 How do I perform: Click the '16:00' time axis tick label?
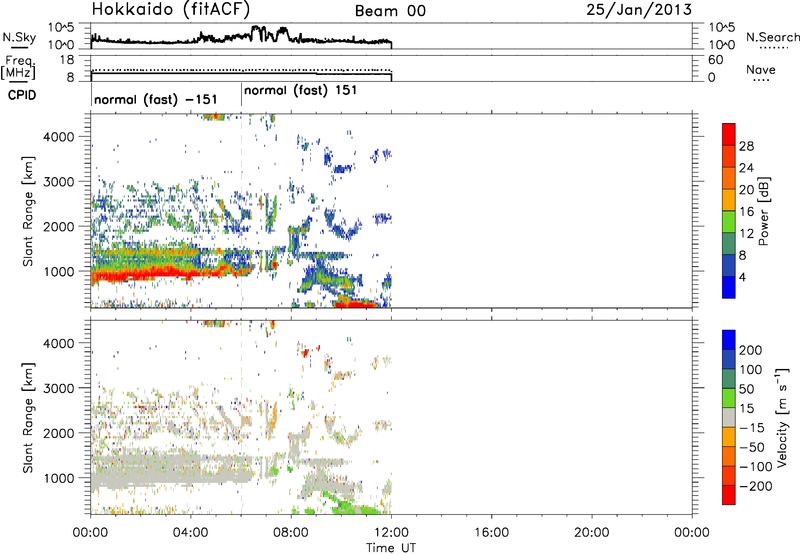click(491, 533)
